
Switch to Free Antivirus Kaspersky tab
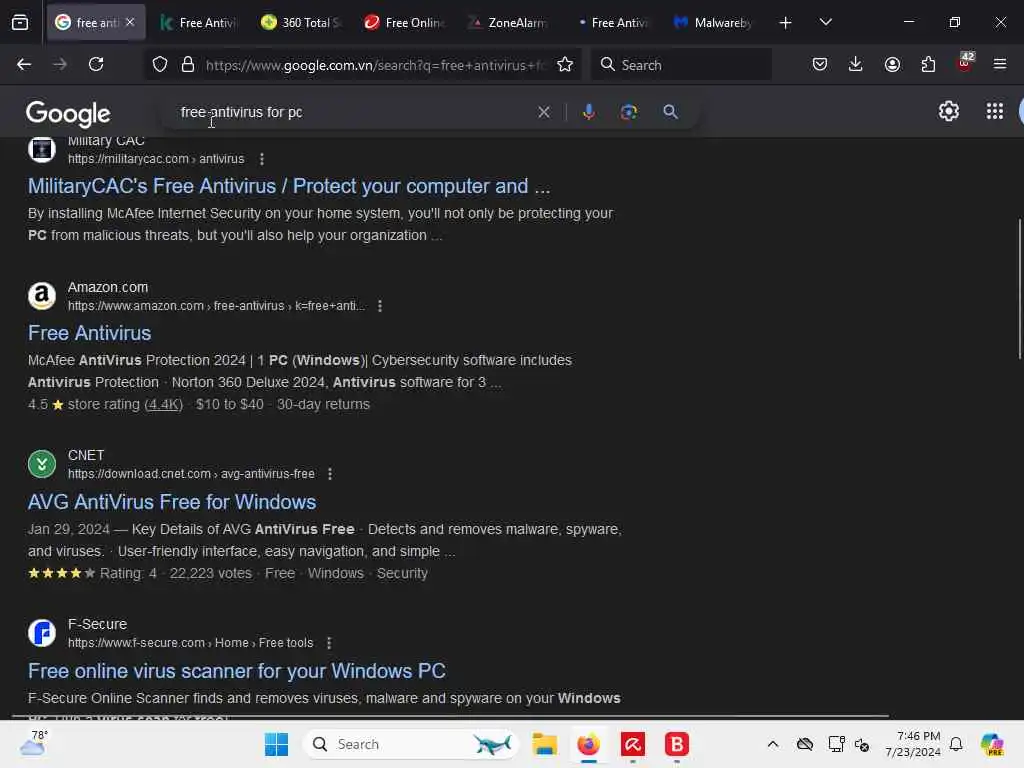tap(200, 23)
